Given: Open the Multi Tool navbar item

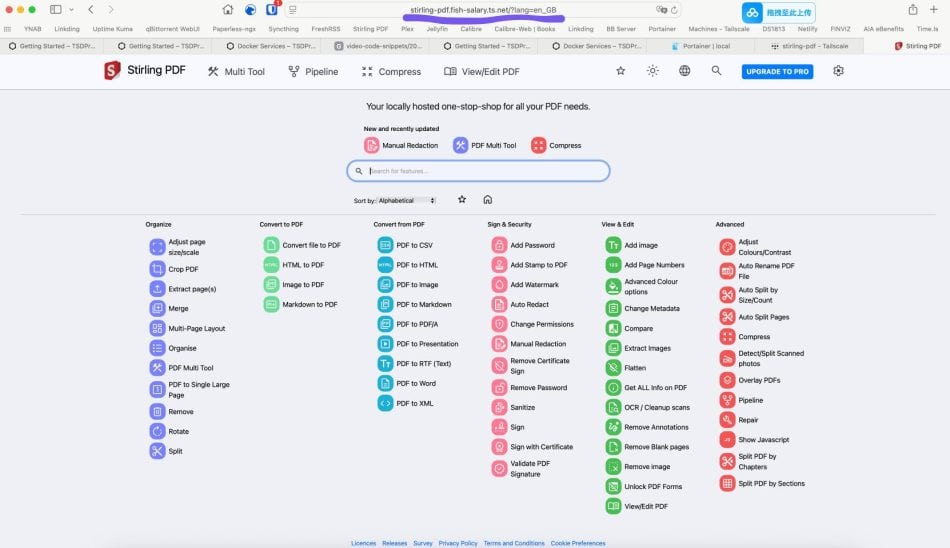Looking at the screenshot, I should (x=236, y=72).
